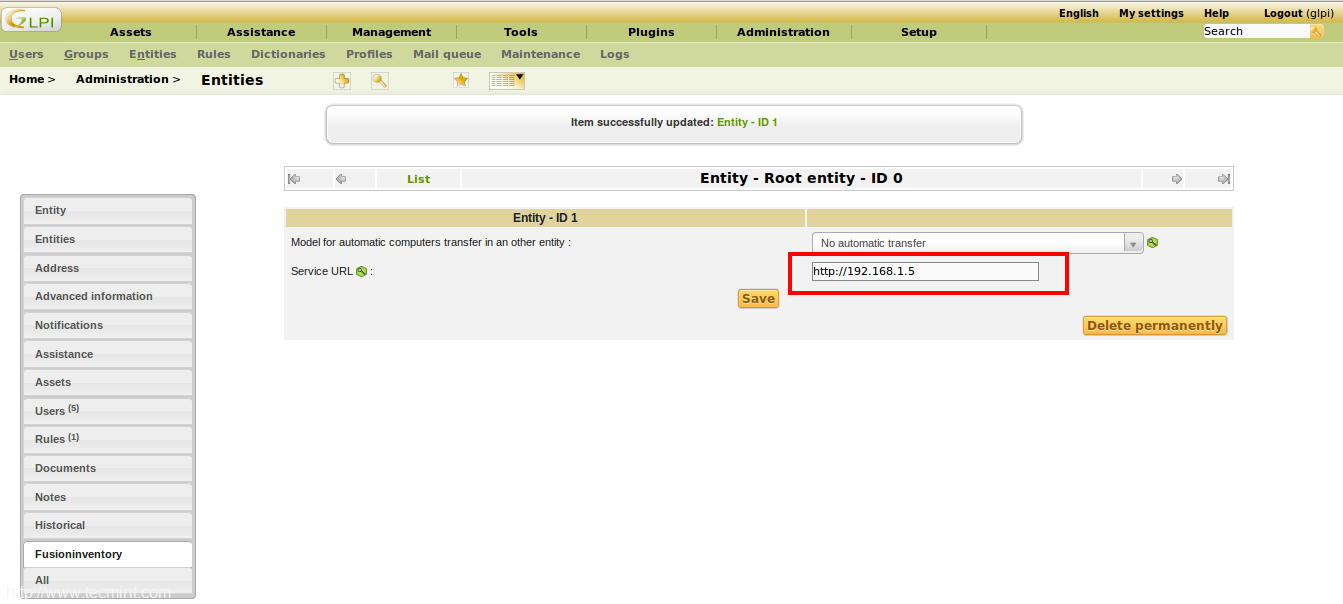Click Administration in breadcrumb
The width and height of the screenshot is (1343, 604).
pos(122,79)
